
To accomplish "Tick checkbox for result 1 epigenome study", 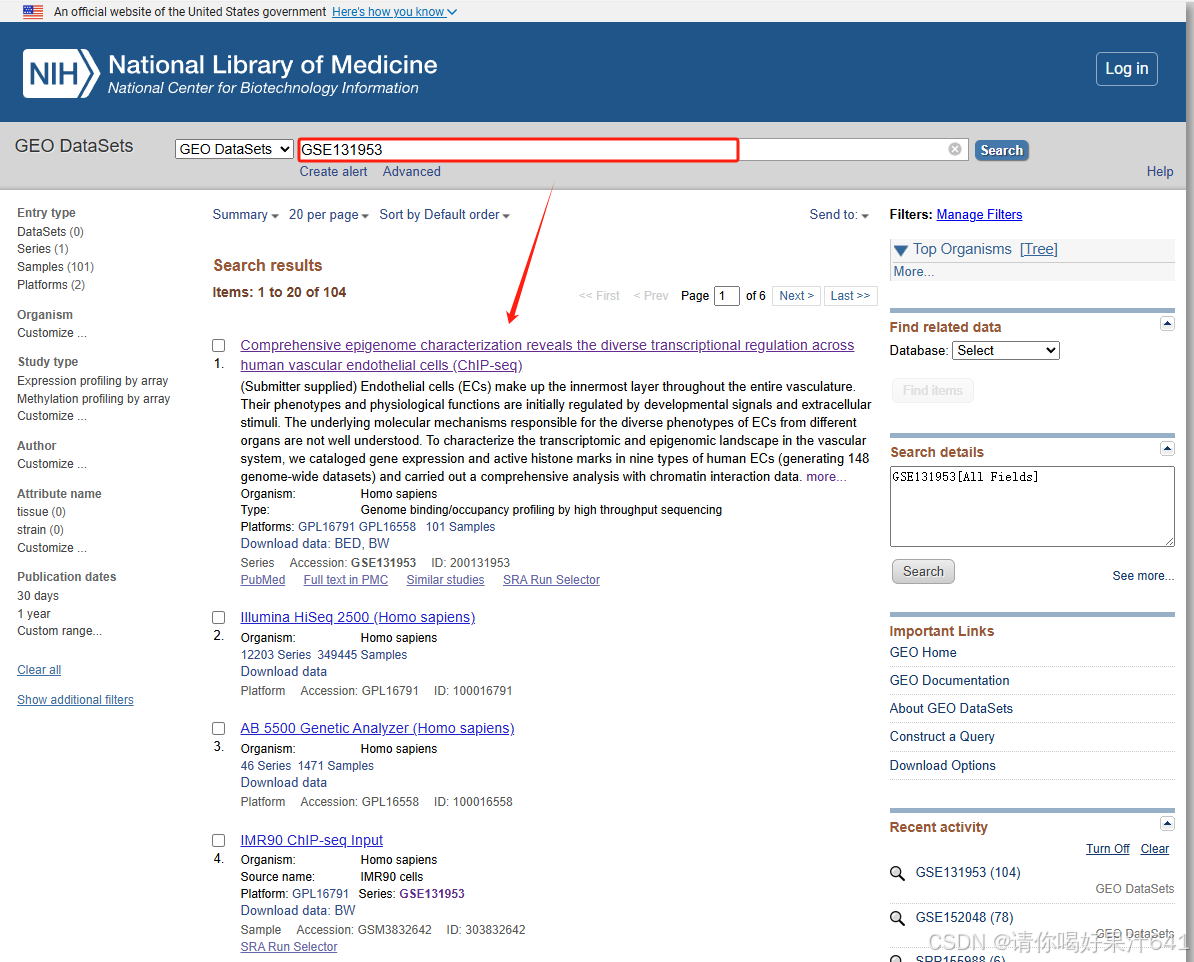I will pos(219,346).
